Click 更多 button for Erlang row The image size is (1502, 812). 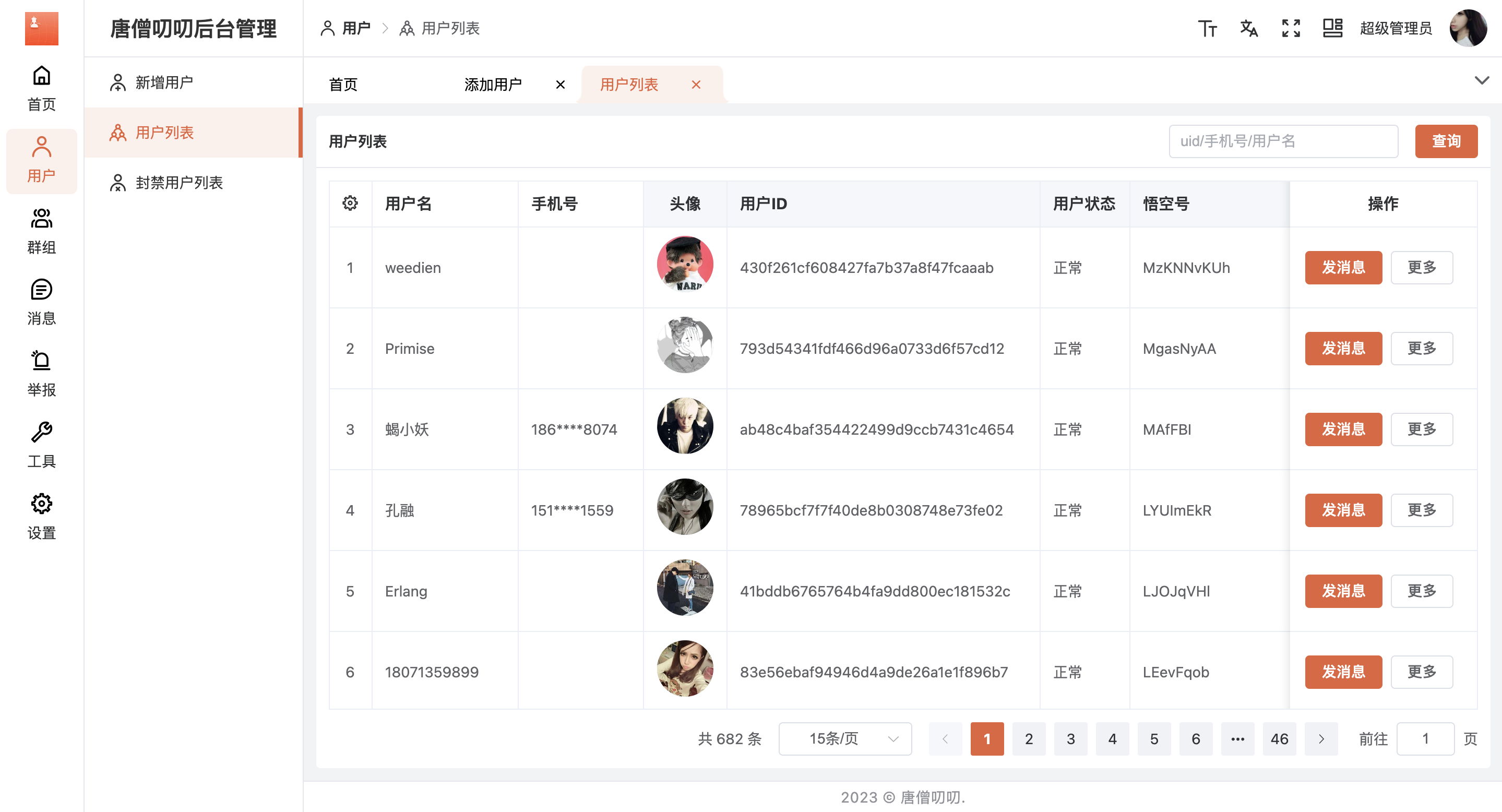click(1422, 591)
